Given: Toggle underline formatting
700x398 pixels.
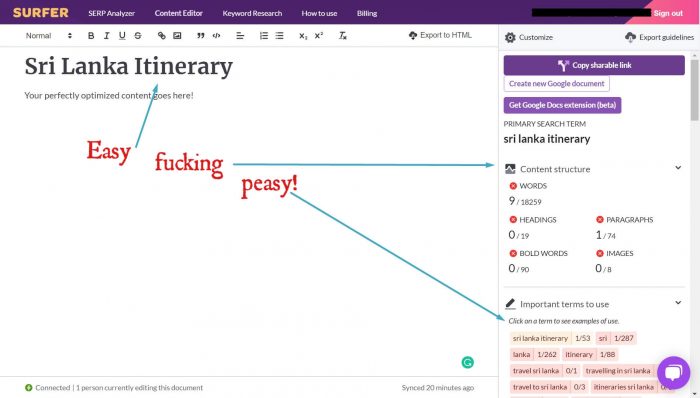Looking at the screenshot, I should [122, 36].
